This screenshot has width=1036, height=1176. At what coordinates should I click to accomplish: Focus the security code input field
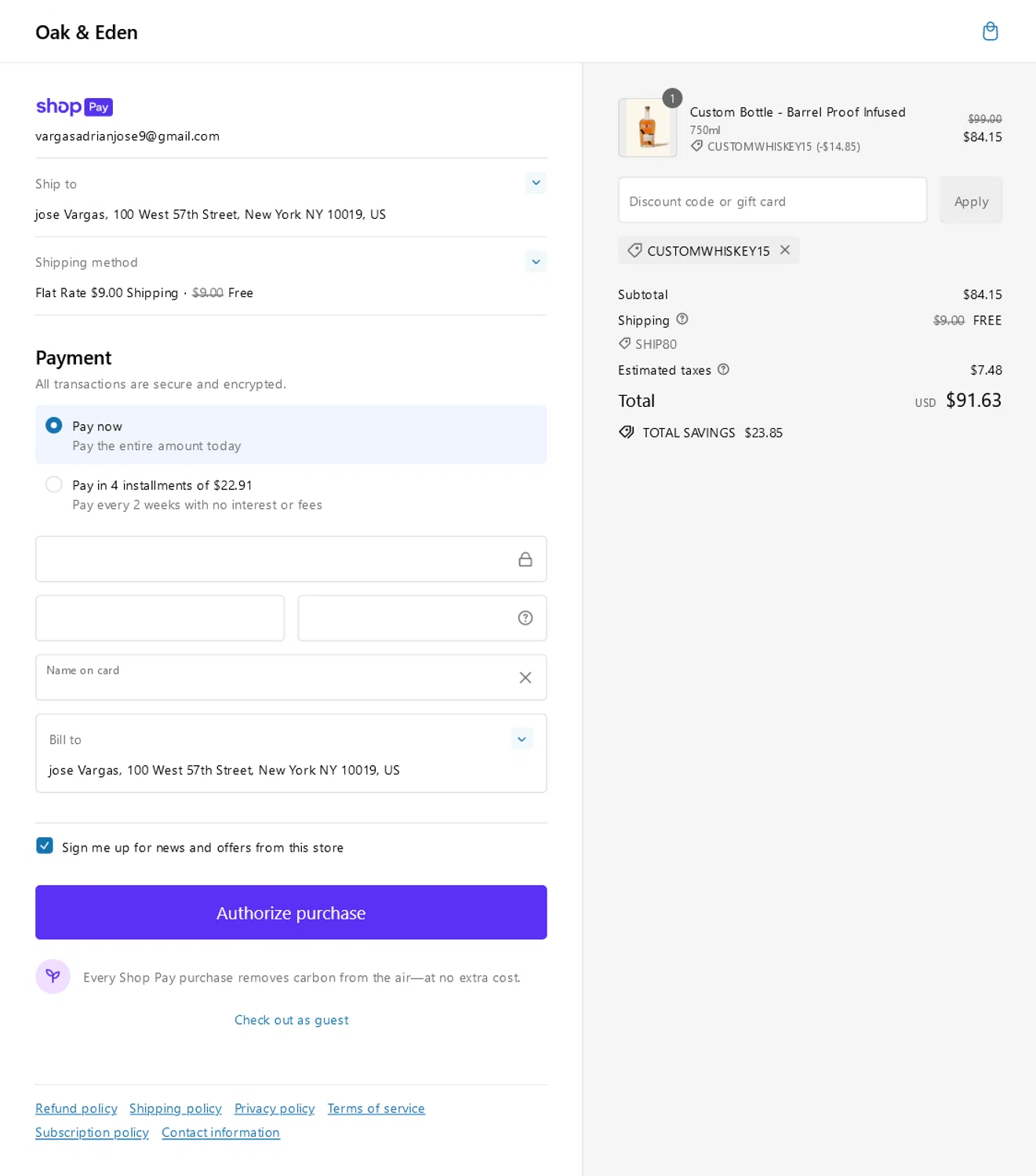pyautogui.click(x=422, y=618)
